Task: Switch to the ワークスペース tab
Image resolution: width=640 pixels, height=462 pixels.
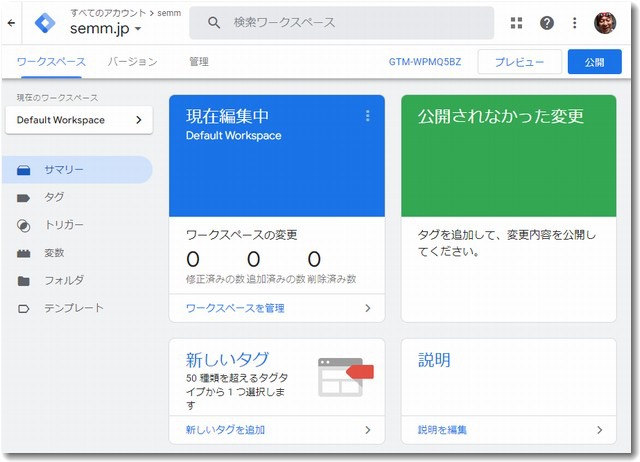Action: (x=51, y=62)
